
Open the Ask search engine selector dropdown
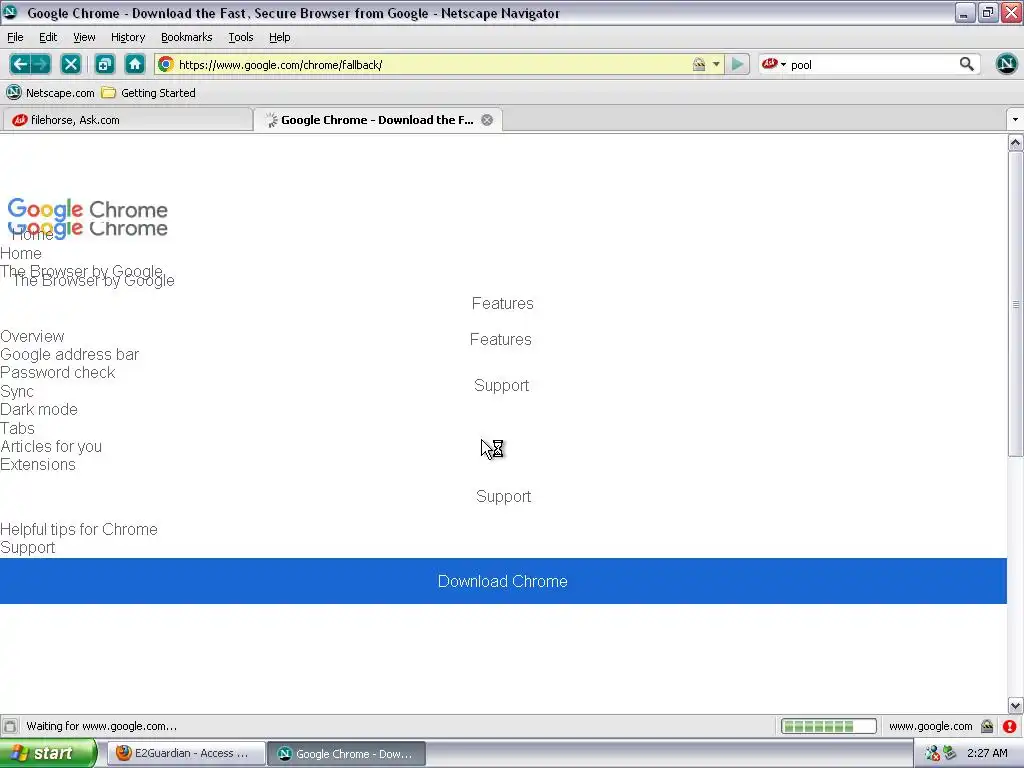point(774,64)
